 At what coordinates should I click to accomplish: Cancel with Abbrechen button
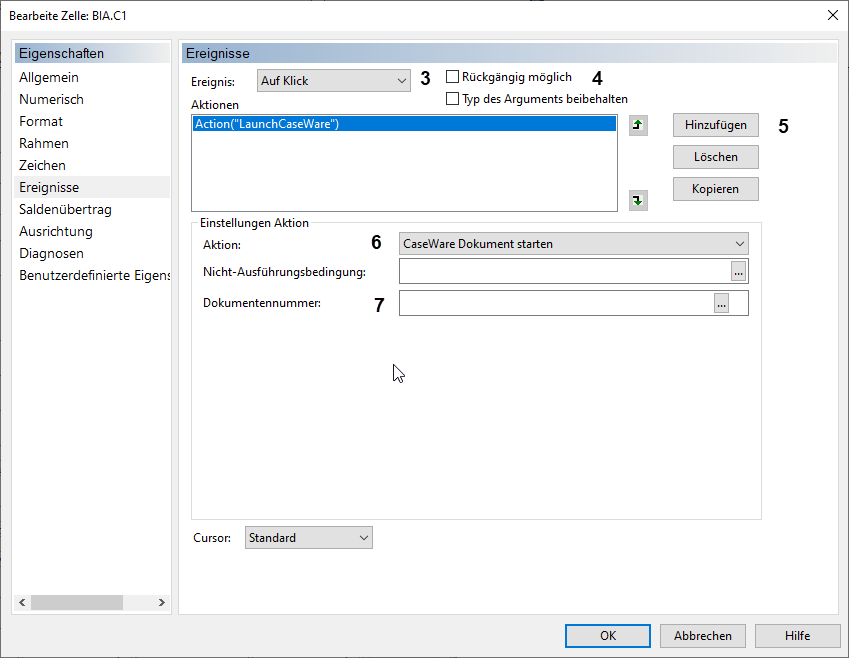[x=702, y=636]
